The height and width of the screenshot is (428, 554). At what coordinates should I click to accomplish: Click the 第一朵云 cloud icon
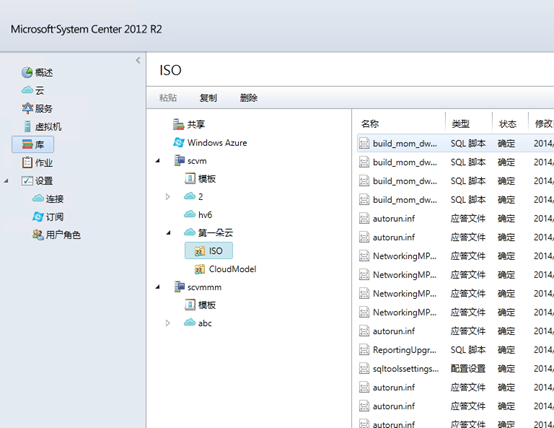click(x=190, y=232)
